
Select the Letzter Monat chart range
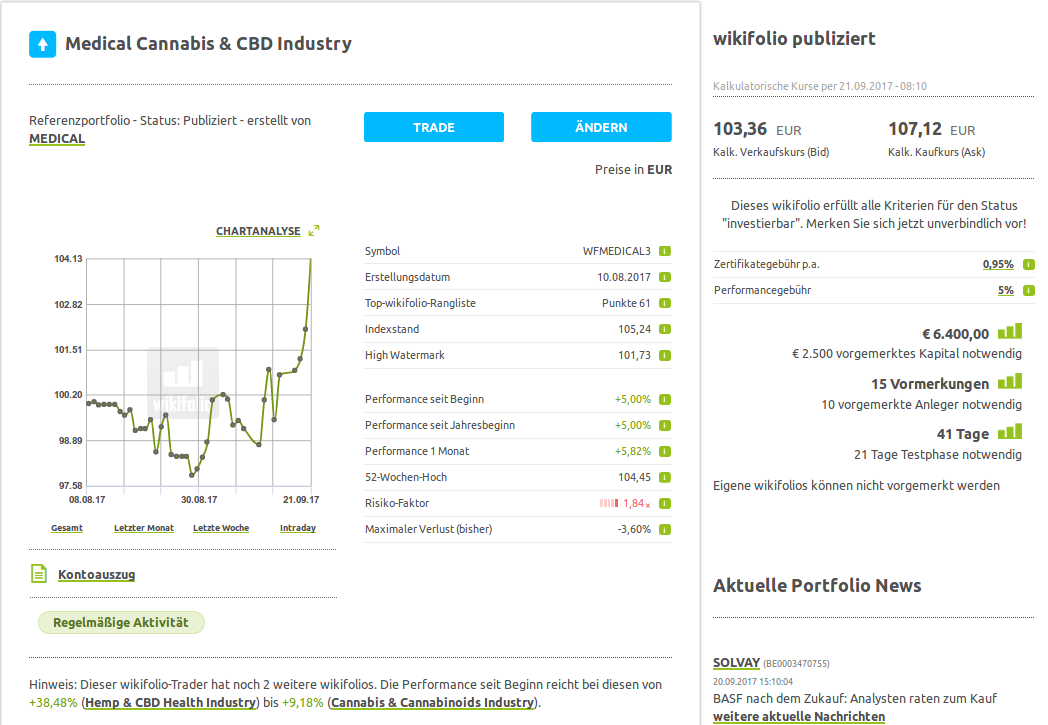point(144,528)
